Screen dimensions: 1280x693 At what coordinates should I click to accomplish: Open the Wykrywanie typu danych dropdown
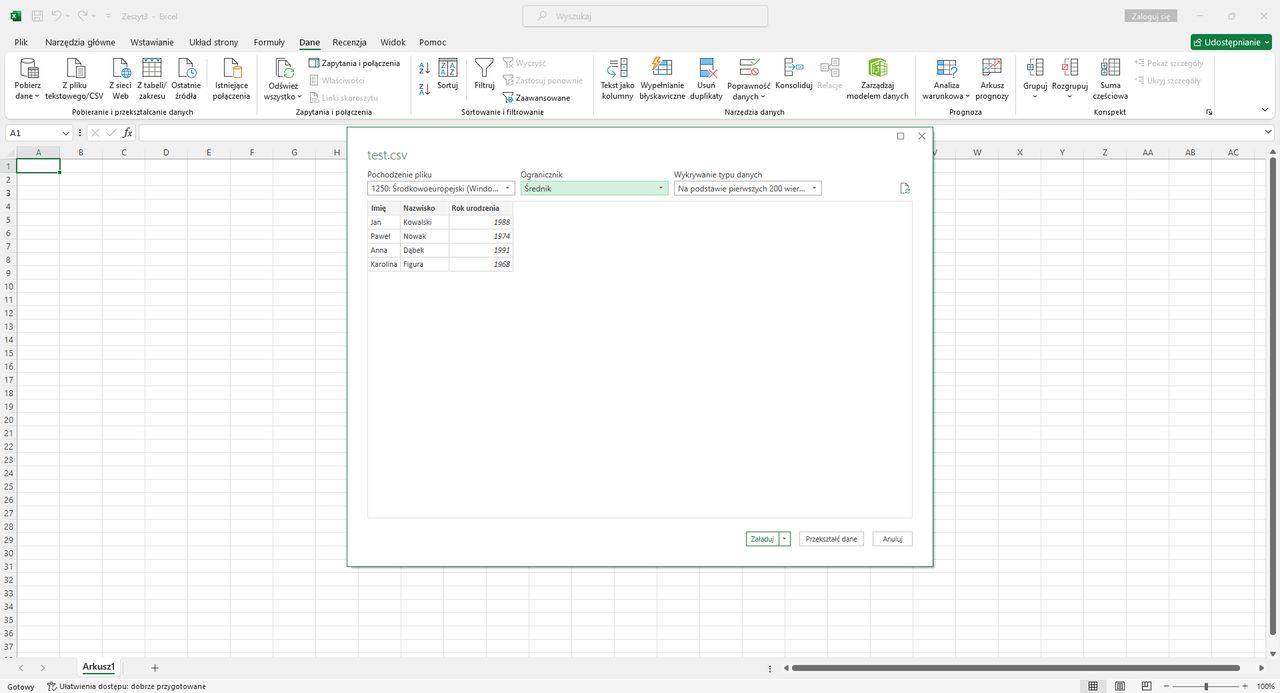pos(747,188)
